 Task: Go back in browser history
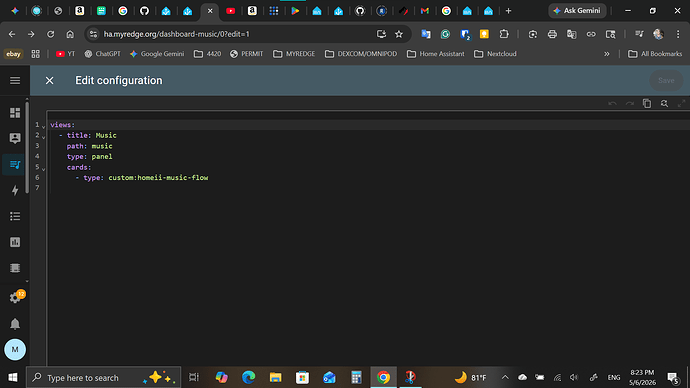coord(12,34)
